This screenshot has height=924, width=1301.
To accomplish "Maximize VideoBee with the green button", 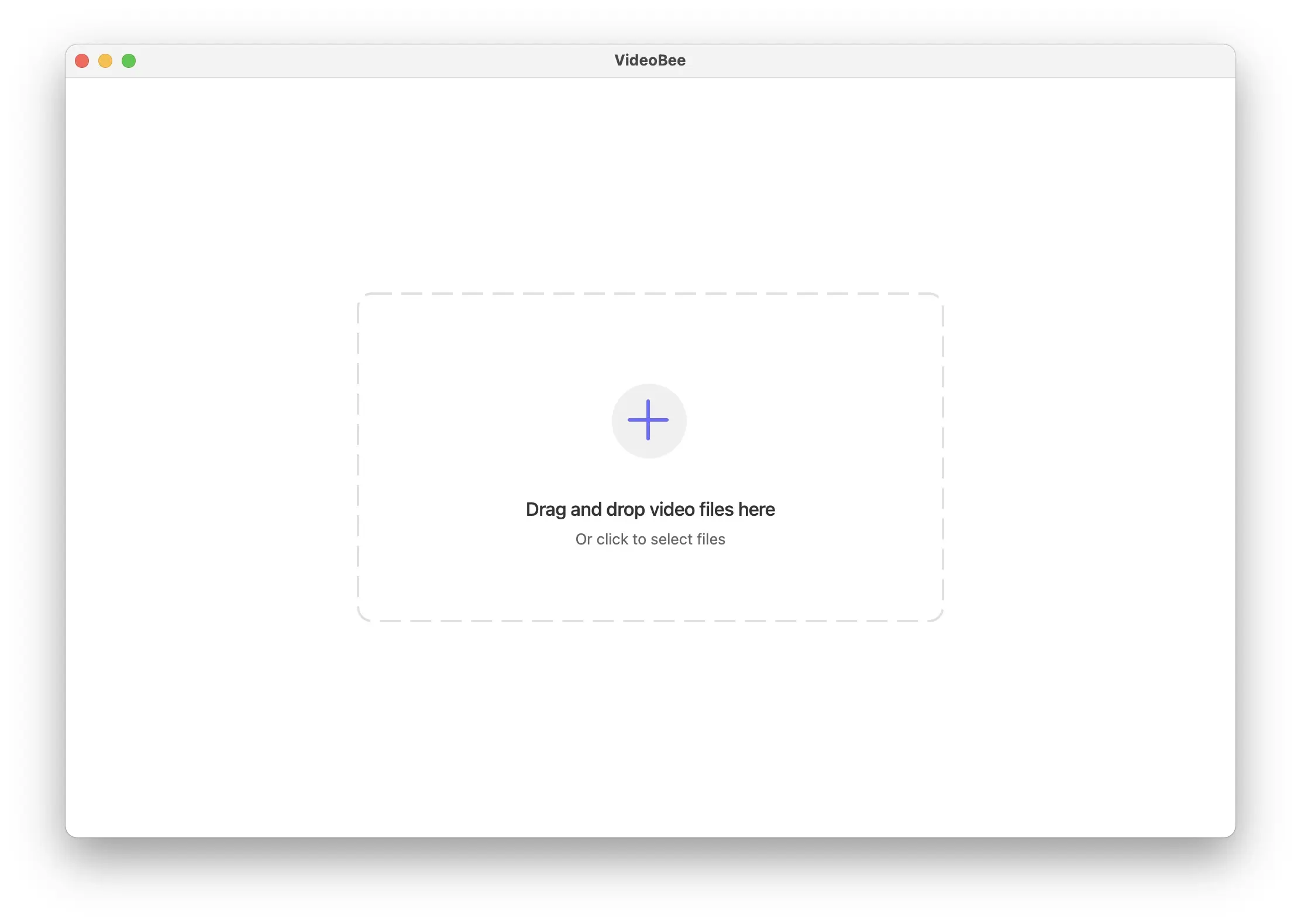I will tap(129, 61).
